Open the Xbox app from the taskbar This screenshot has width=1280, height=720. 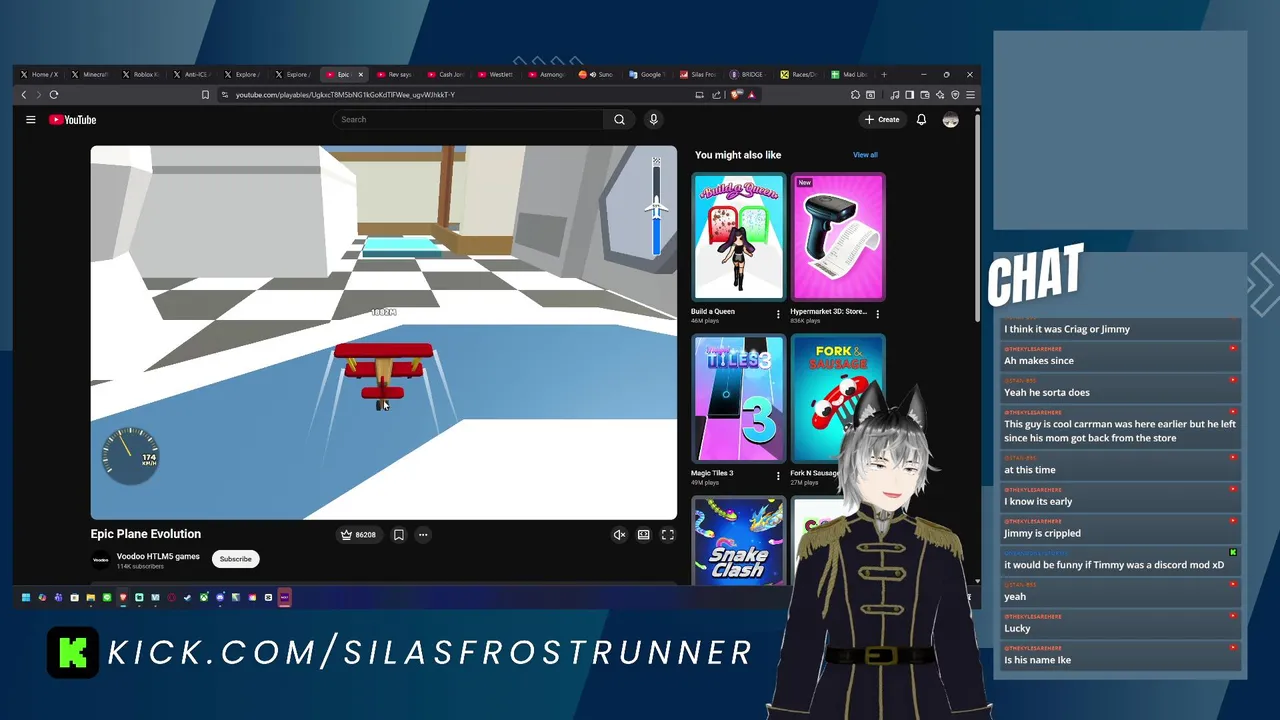204,597
